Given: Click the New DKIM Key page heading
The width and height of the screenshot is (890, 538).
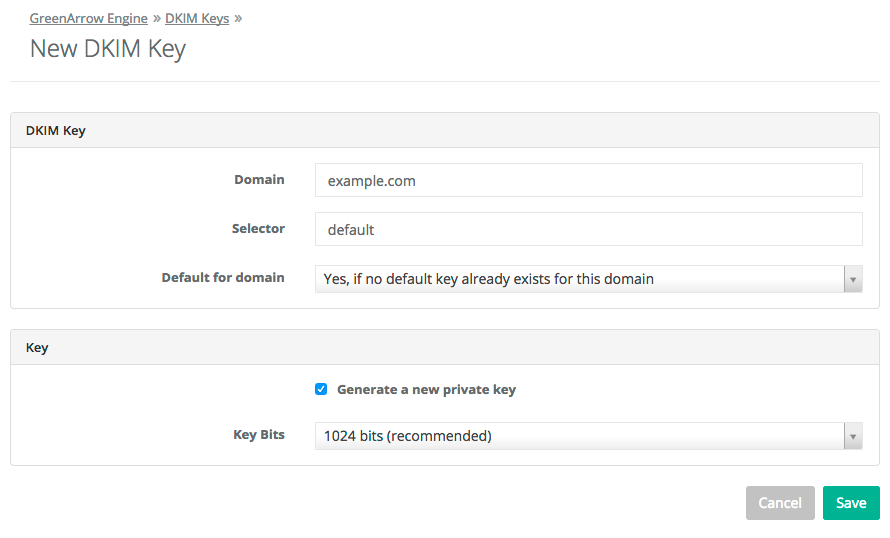Looking at the screenshot, I should [x=108, y=48].
